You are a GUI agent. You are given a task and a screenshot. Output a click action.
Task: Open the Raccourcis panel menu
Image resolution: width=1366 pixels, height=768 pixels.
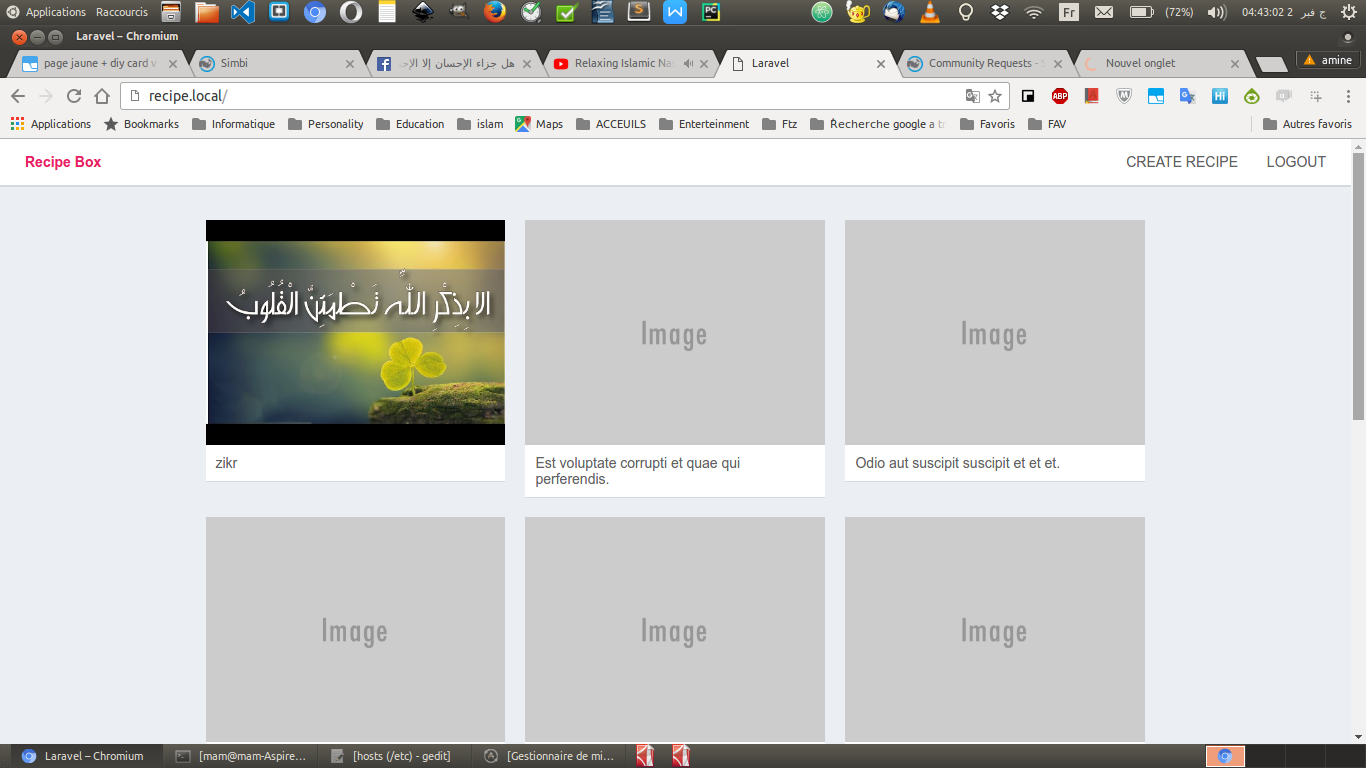point(122,12)
